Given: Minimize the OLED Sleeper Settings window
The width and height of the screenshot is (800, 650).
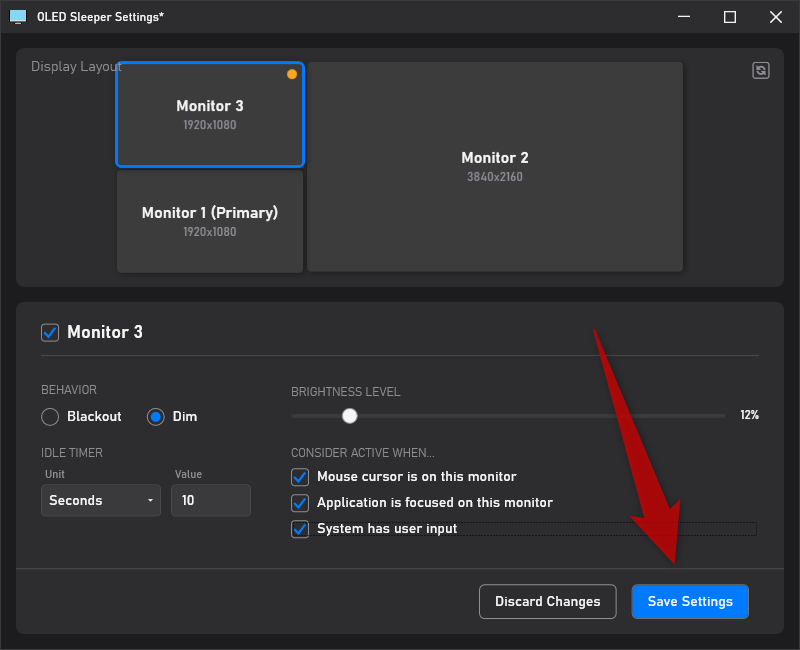Looking at the screenshot, I should 684,17.
